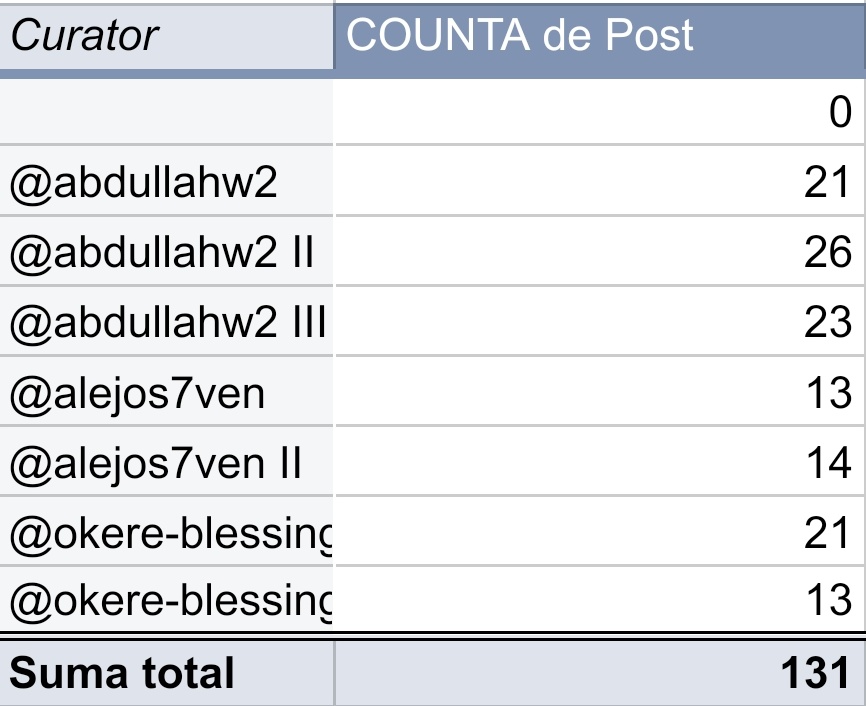
Task: Click the grand total 131 cell
Action: point(600,673)
